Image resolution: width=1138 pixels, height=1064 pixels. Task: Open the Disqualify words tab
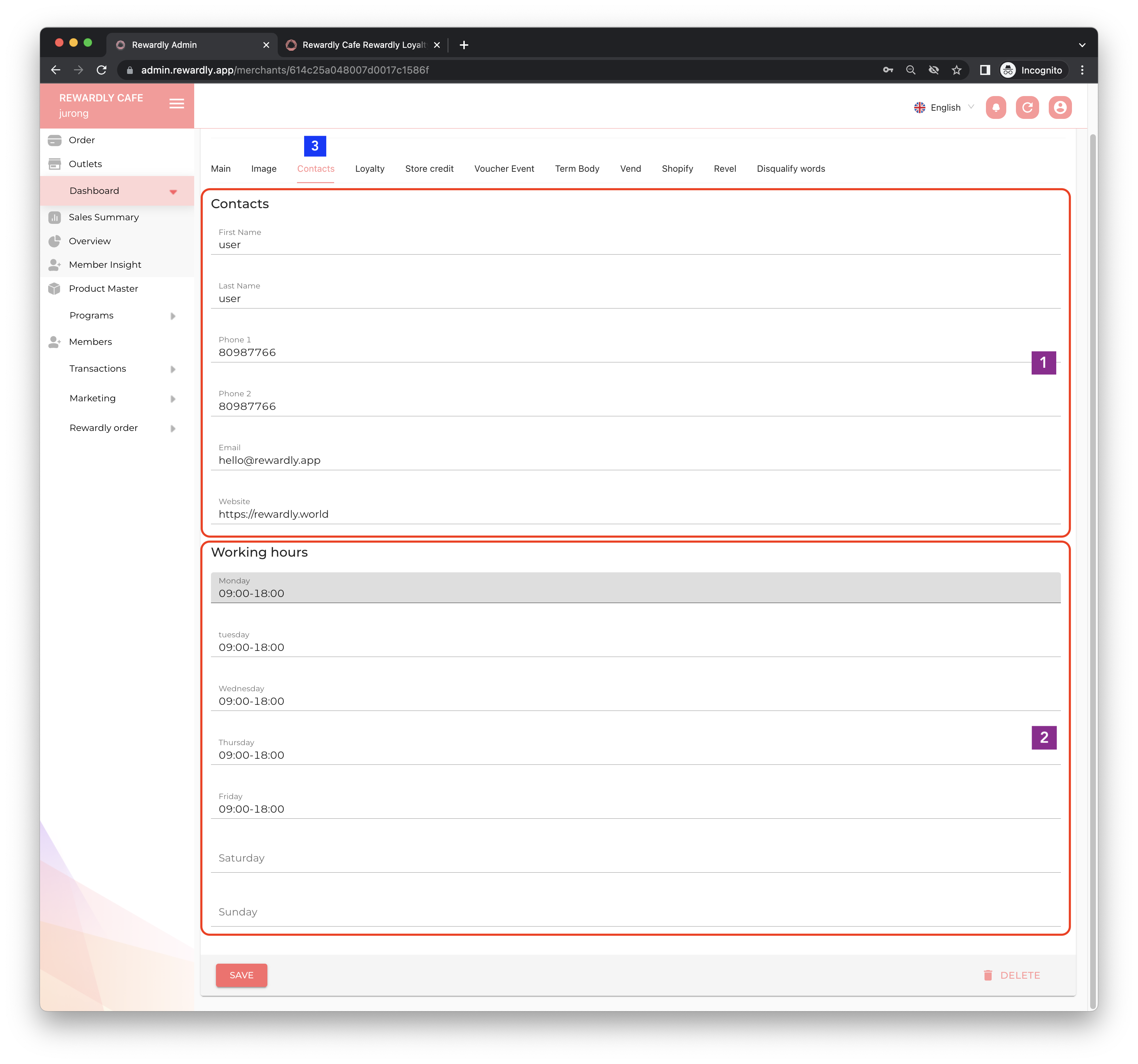pyautogui.click(x=791, y=169)
